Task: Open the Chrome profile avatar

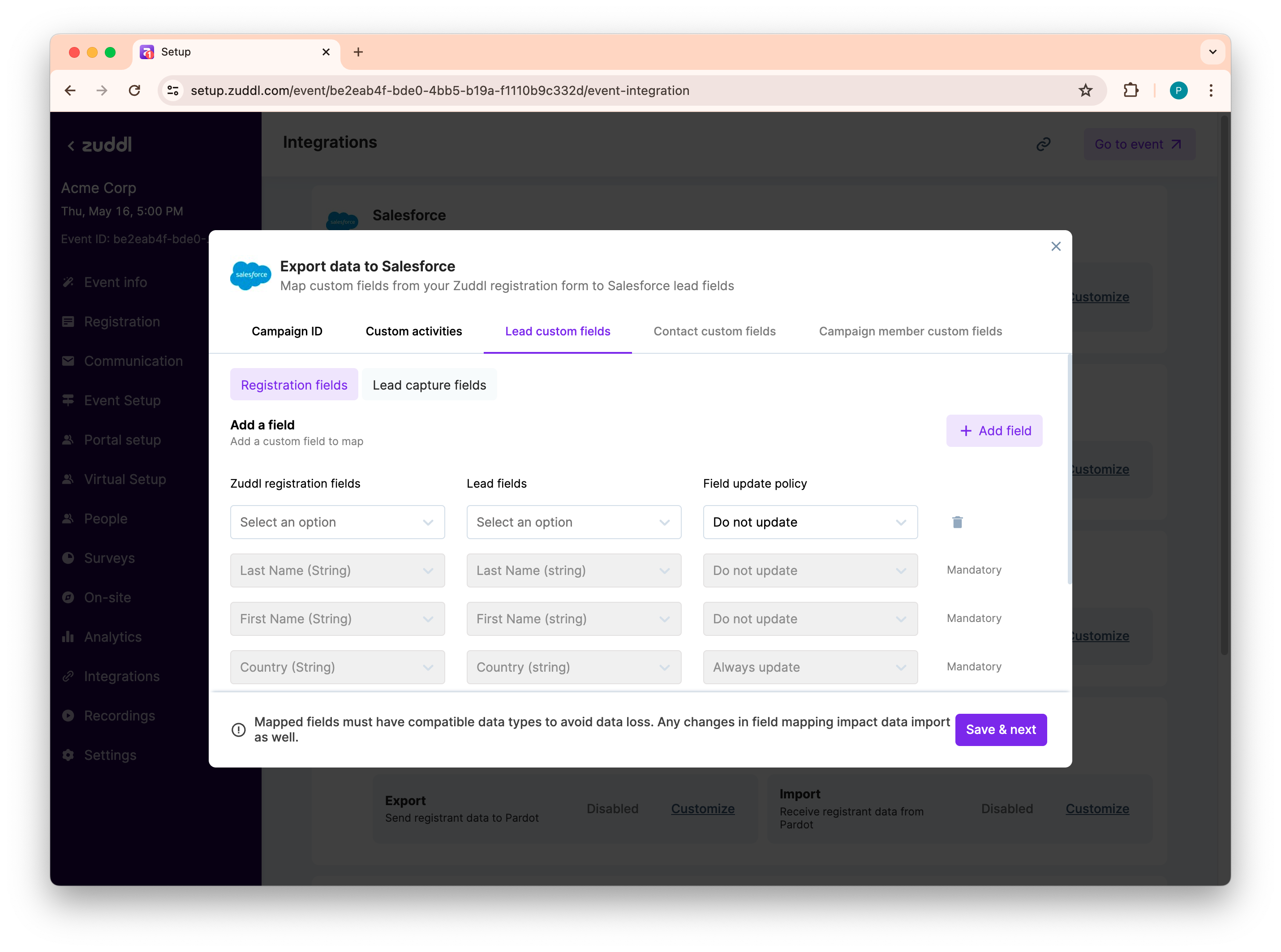Action: coord(1178,90)
